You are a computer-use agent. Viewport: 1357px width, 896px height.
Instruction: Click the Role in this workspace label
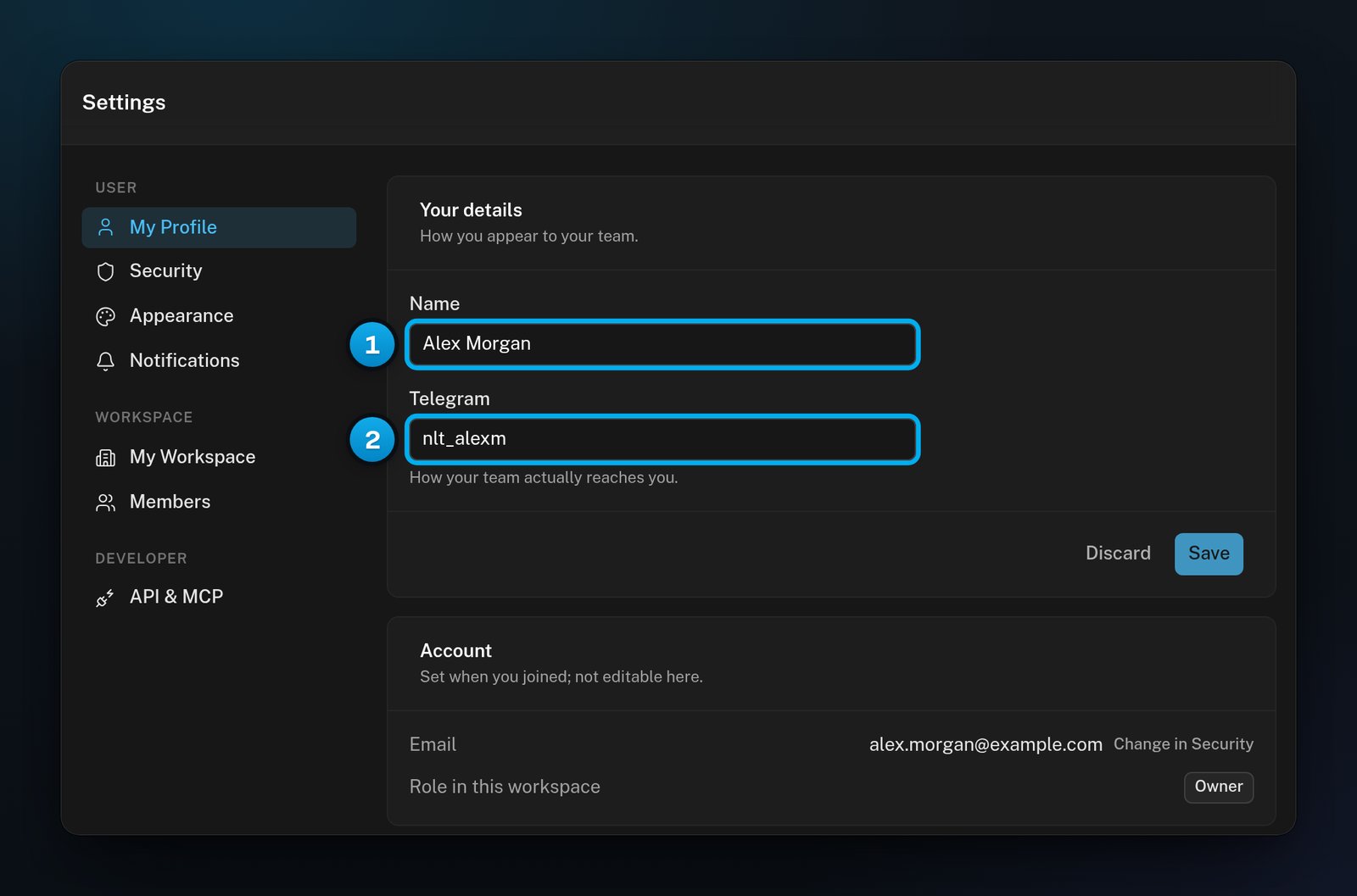click(x=505, y=787)
